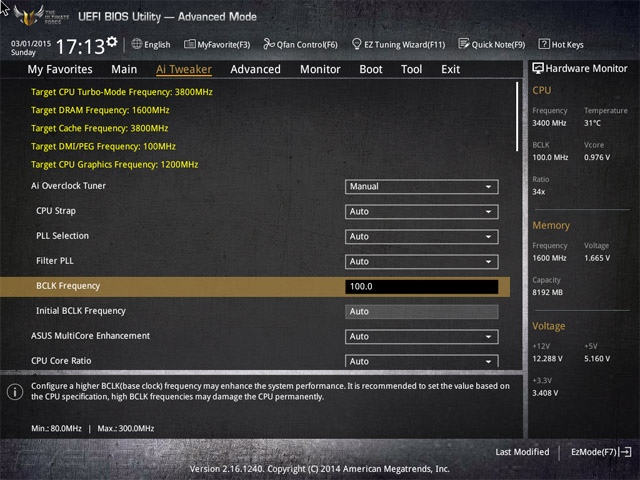Open the PLL Selection dropdown

pyautogui.click(x=422, y=236)
